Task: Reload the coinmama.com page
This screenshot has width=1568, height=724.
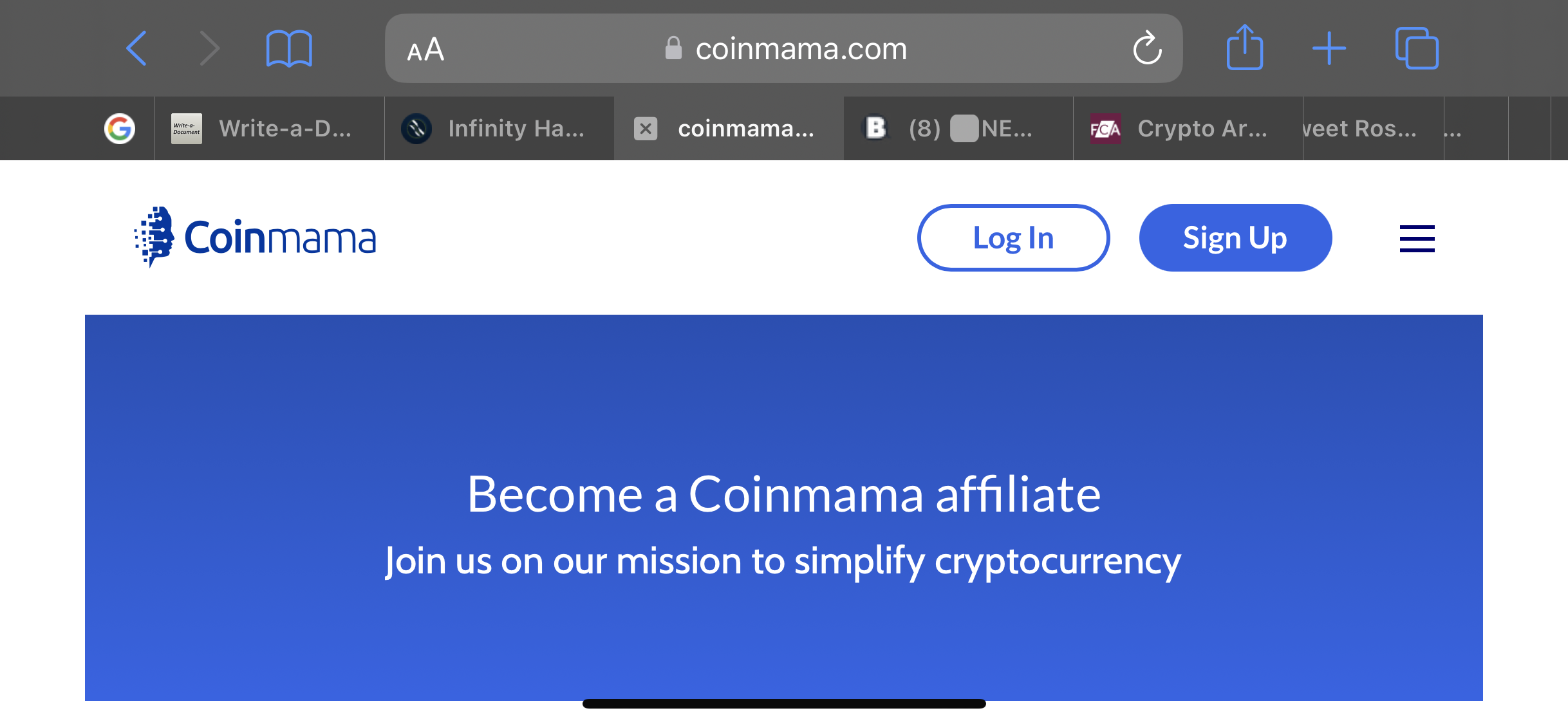Action: (1147, 48)
